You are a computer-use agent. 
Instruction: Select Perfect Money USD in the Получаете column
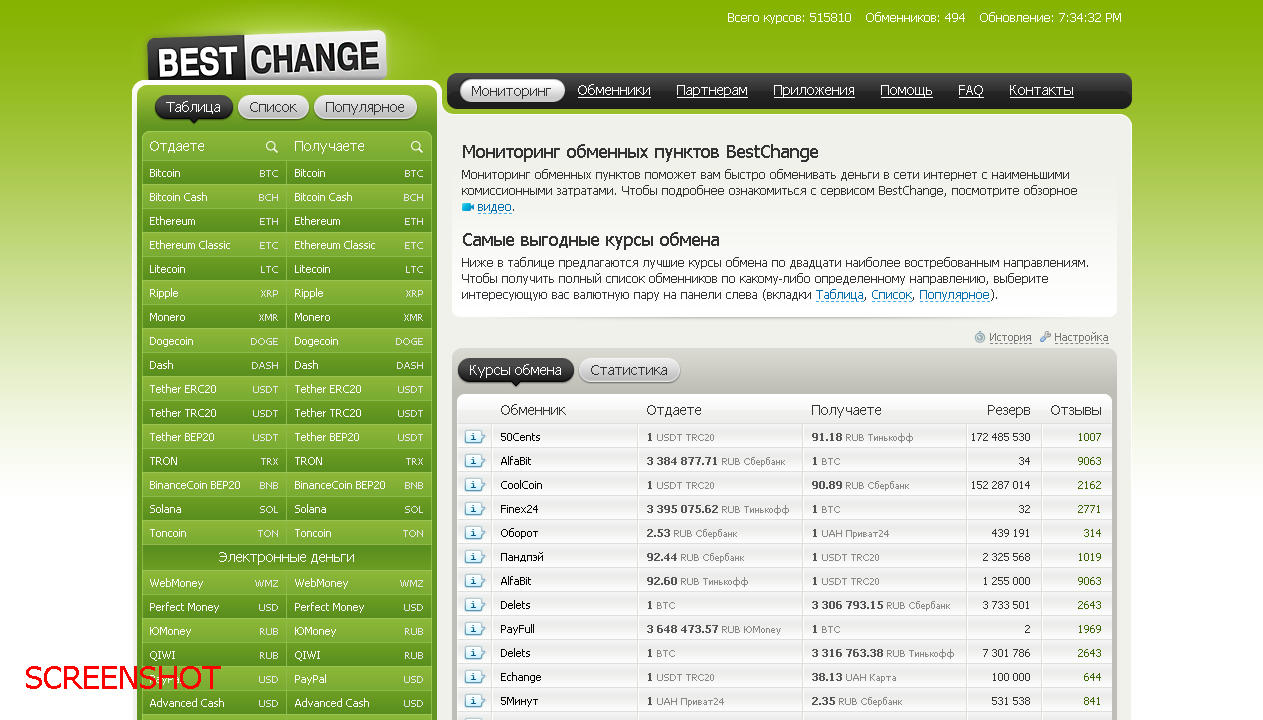click(359, 607)
